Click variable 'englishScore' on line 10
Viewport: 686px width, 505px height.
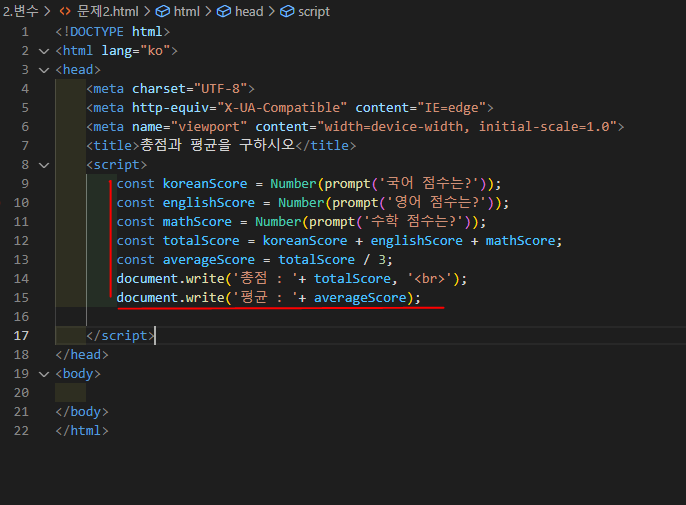209,203
